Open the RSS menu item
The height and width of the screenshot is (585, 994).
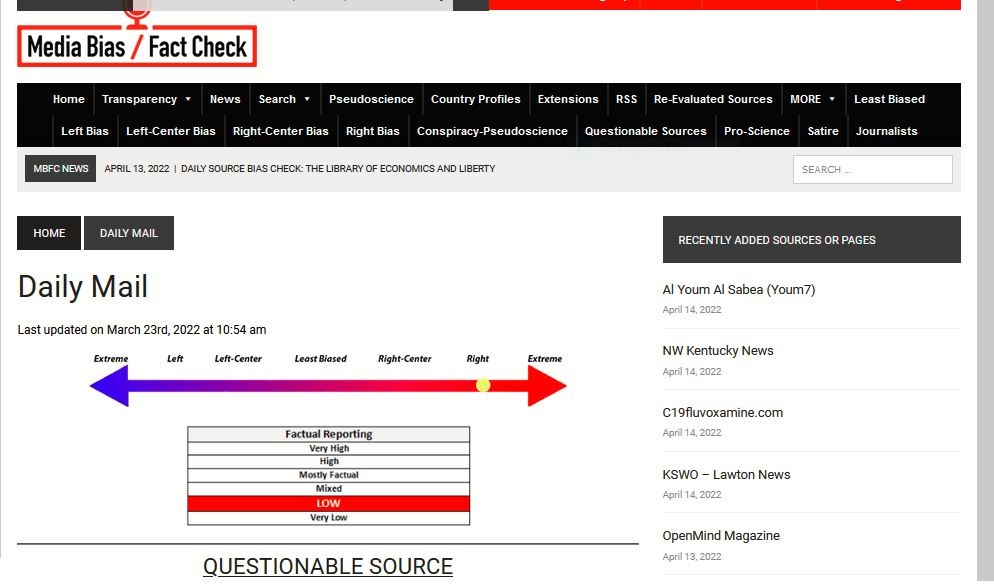tap(626, 100)
